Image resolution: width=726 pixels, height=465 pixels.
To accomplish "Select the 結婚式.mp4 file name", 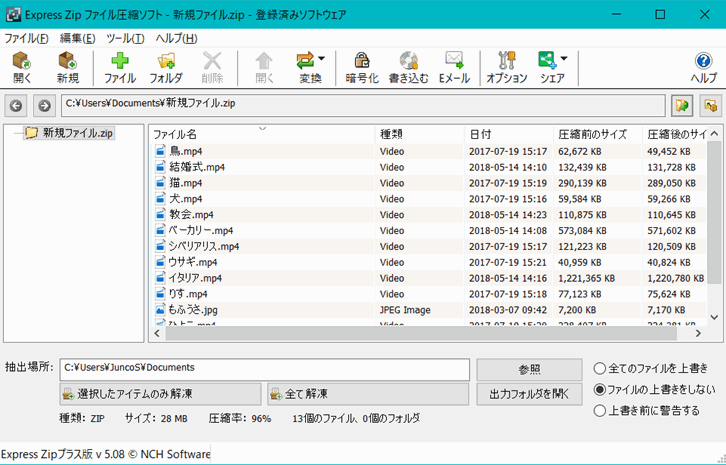I will (x=197, y=167).
